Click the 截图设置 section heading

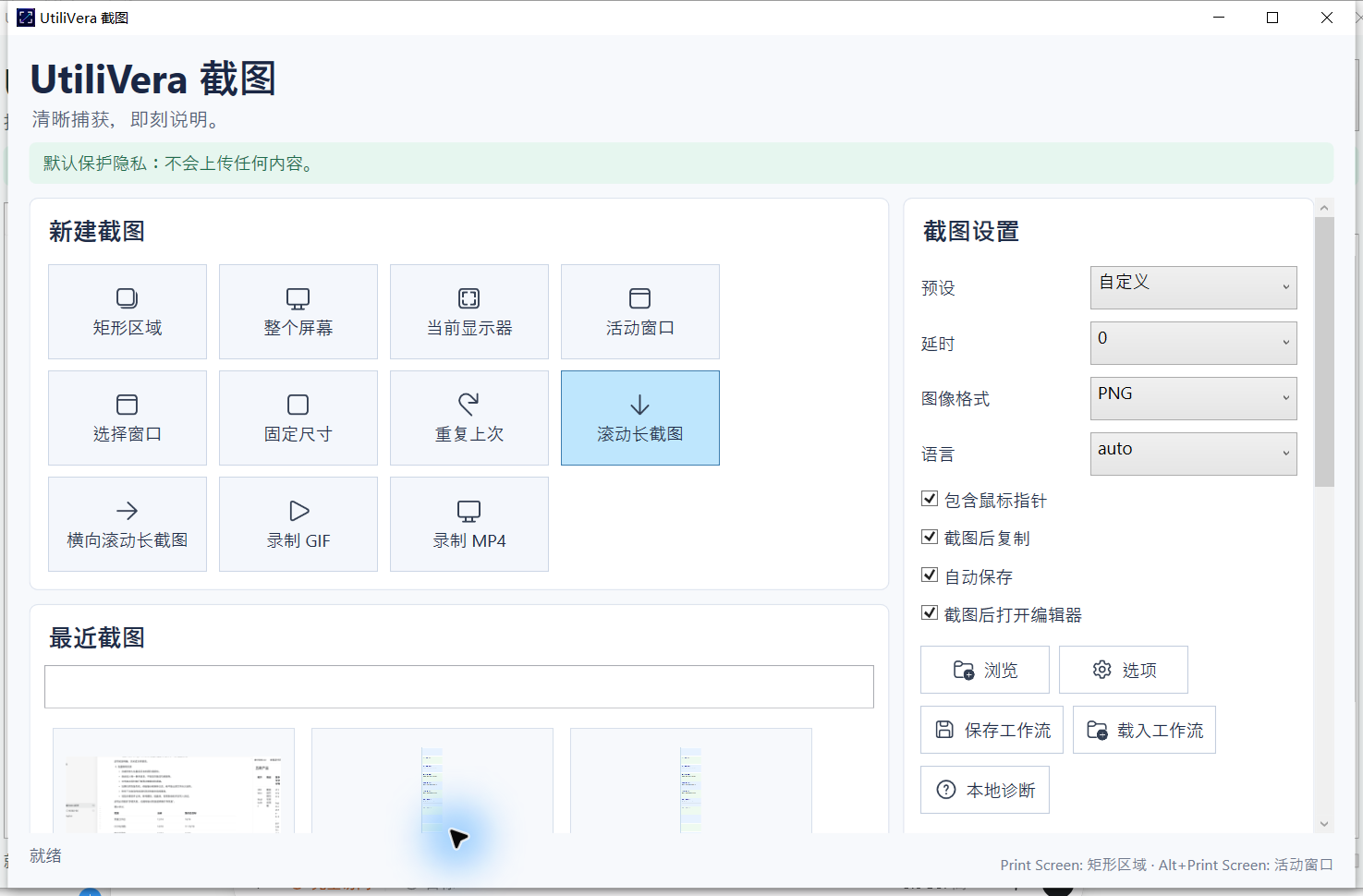click(971, 231)
